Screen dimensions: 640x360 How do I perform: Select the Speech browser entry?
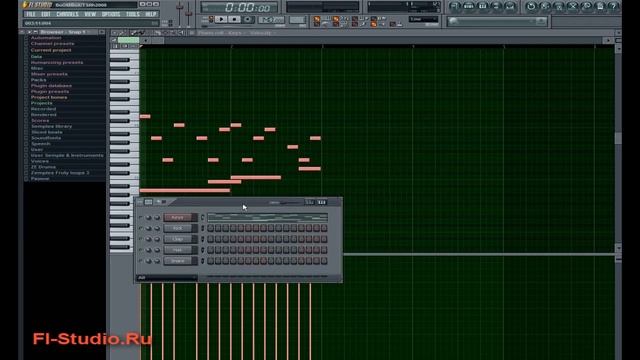click(x=41, y=144)
